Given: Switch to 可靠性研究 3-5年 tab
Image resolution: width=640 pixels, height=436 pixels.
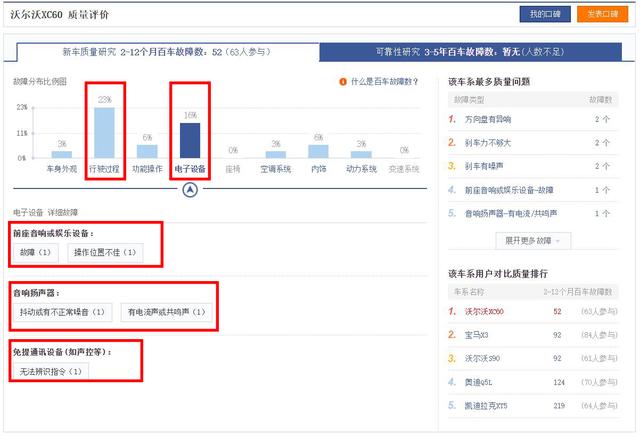Looking at the screenshot, I should tap(470, 52).
